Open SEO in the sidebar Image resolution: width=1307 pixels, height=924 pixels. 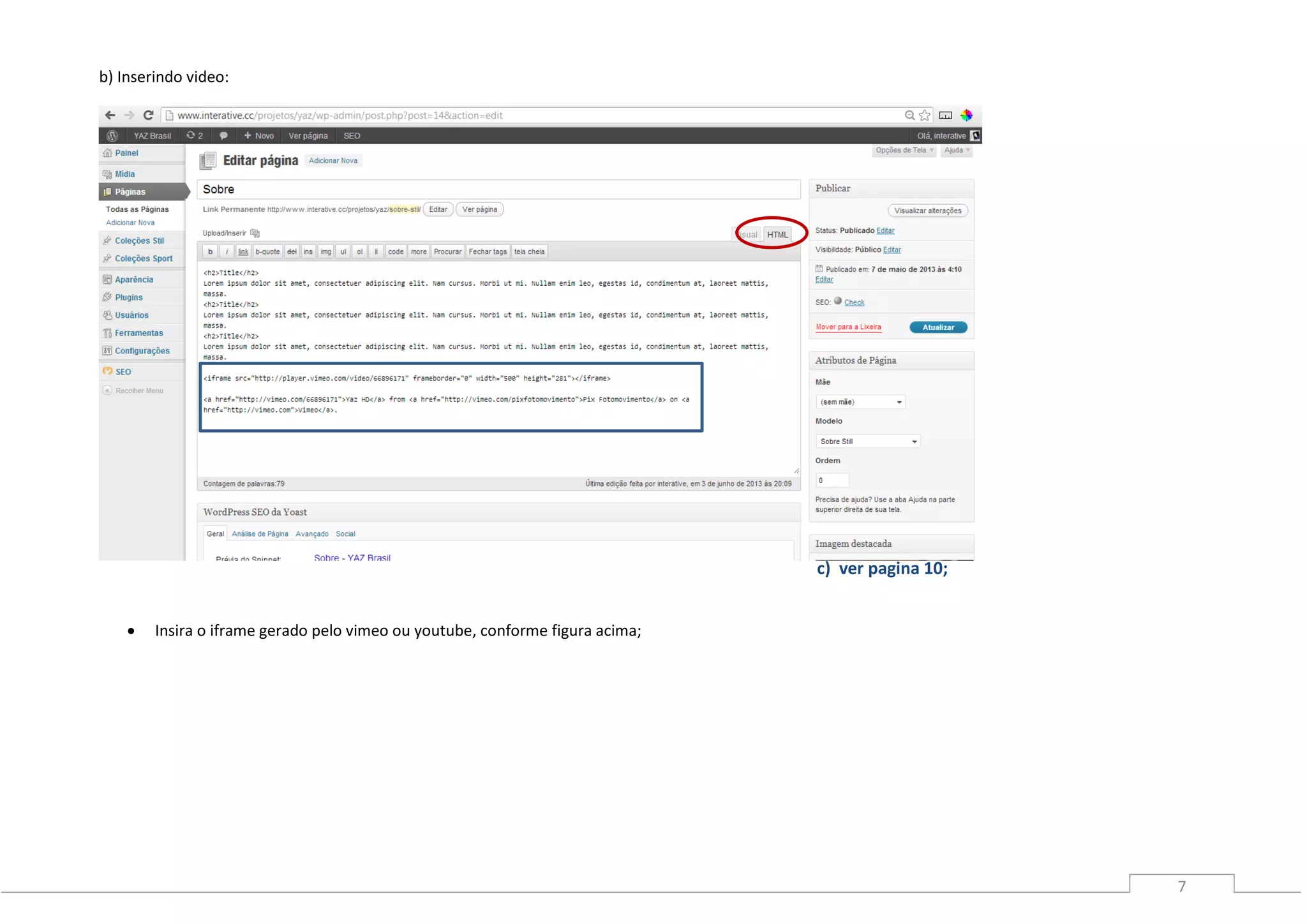(x=123, y=372)
